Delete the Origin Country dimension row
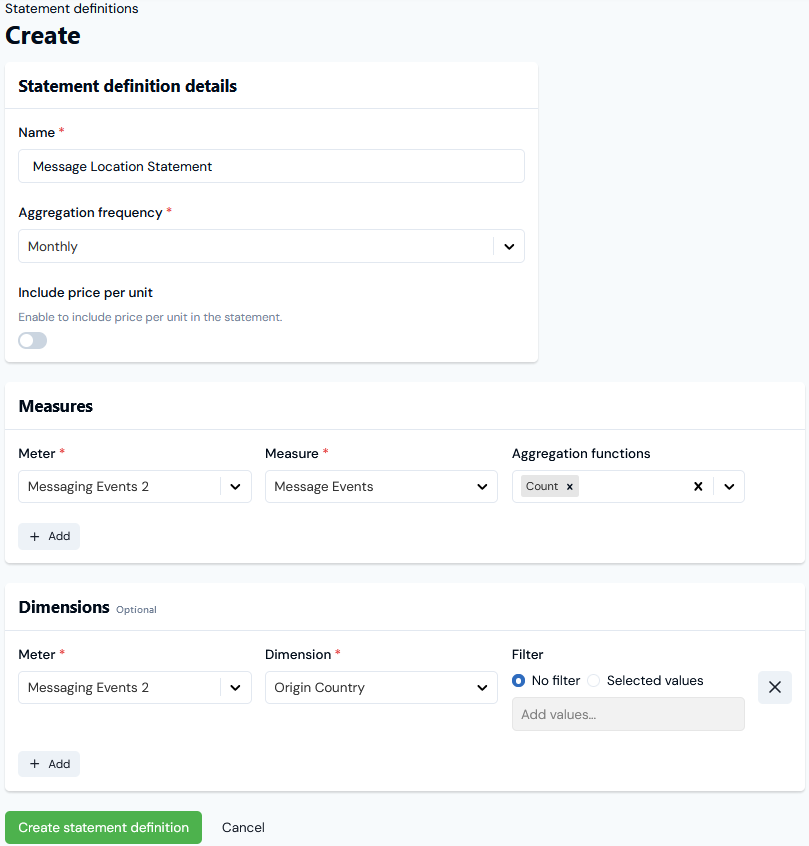The width and height of the screenshot is (809, 846). coord(775,688)
